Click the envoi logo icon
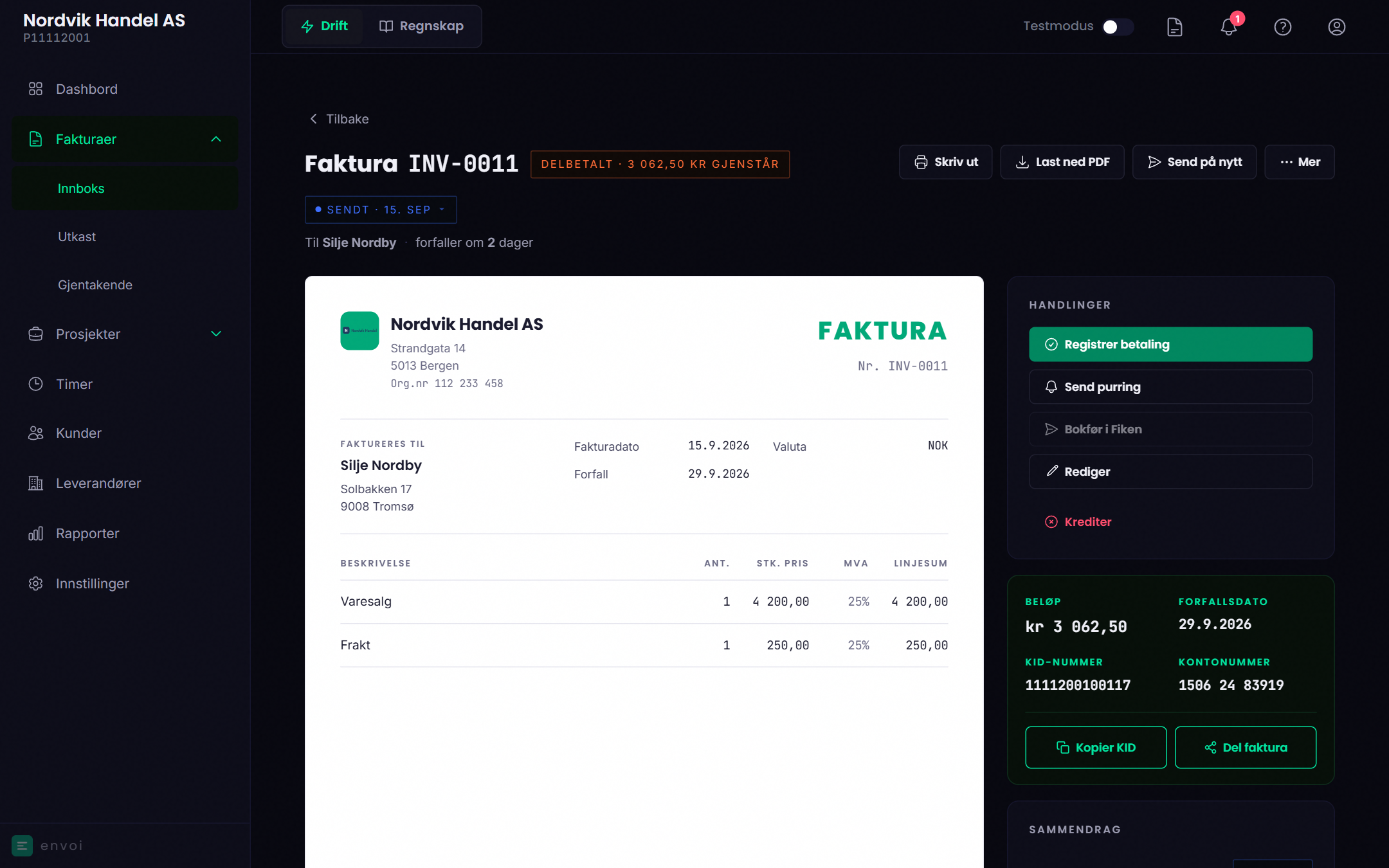 (x=22, y=845)
